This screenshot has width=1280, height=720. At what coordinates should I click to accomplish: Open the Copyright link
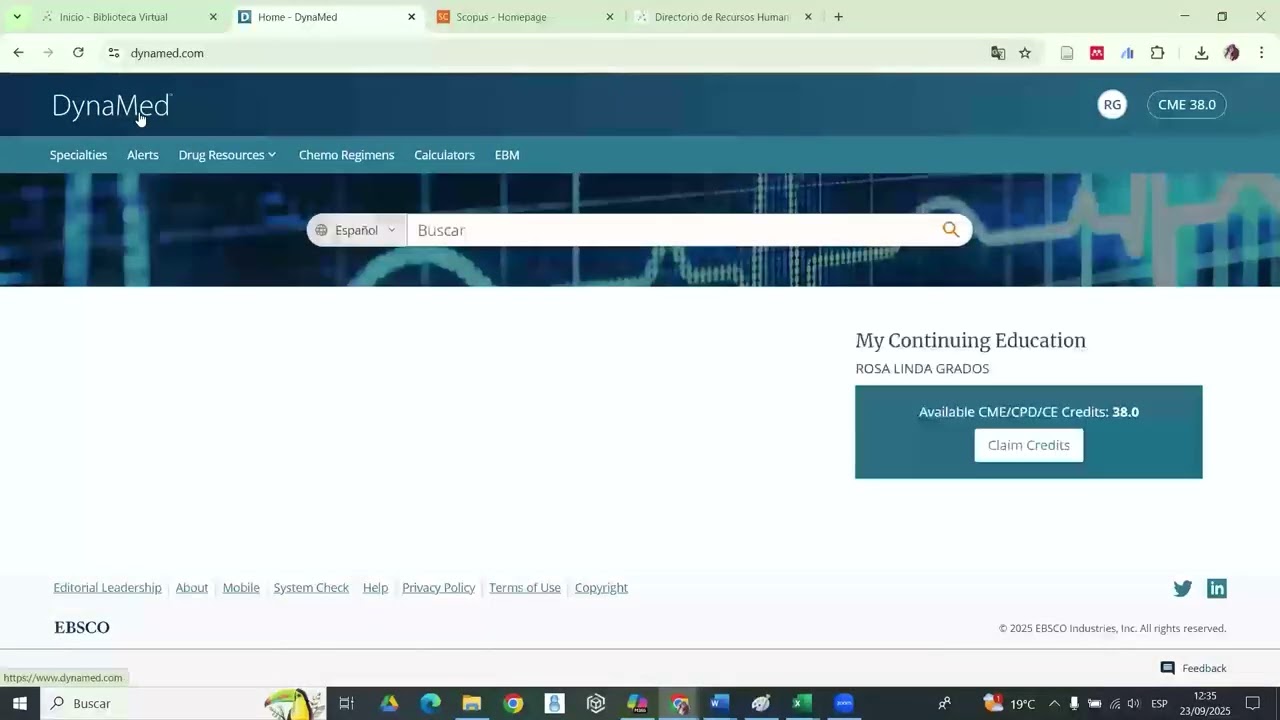coord(601,588)
